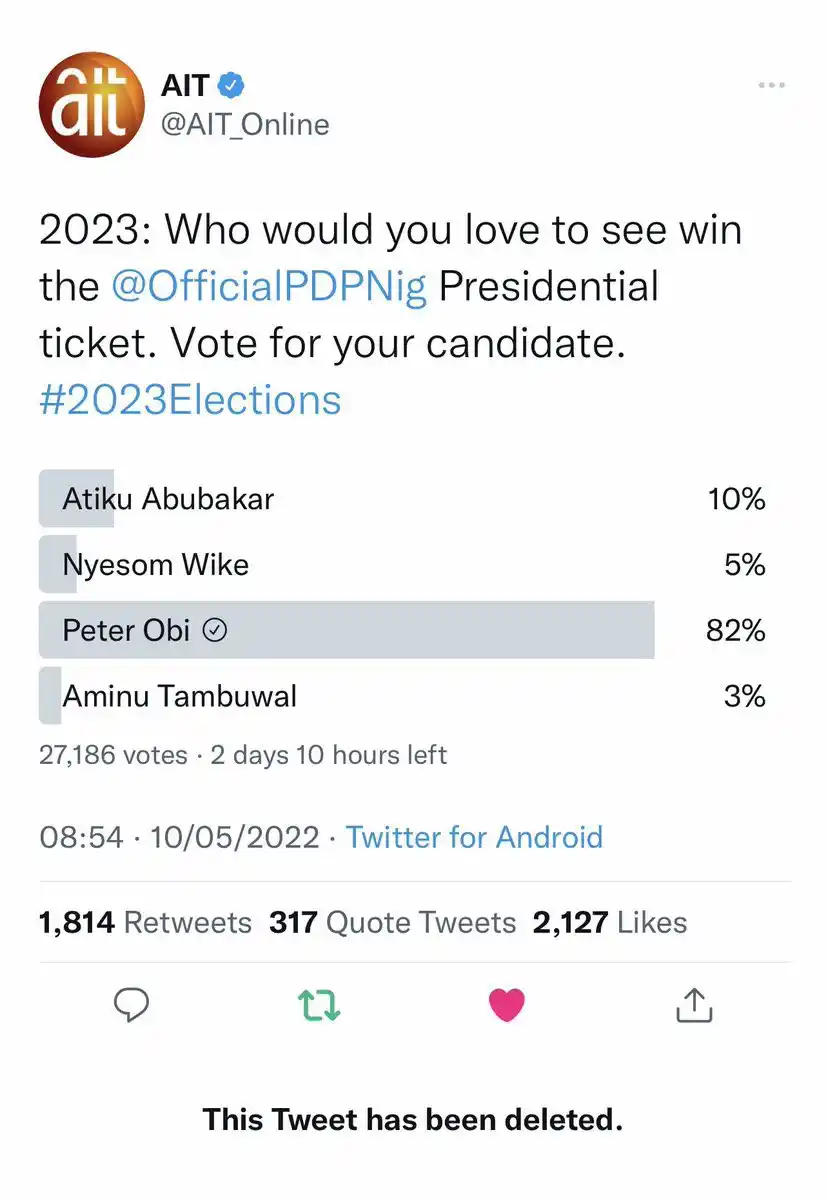The image size is (828, 1199).
Task: Open the tweet options with the three-dot icon
Action: (771, 84)
